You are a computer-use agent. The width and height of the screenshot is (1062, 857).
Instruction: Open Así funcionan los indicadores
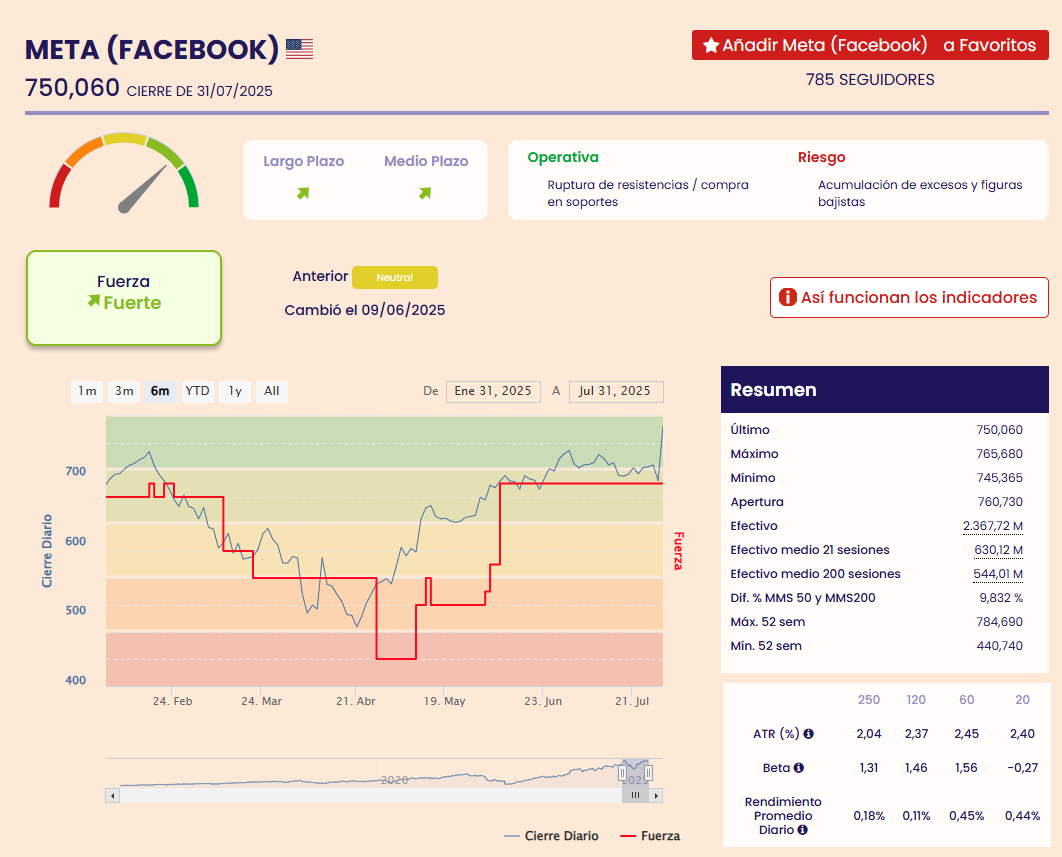pyautogui.click(x=909, y=297)
